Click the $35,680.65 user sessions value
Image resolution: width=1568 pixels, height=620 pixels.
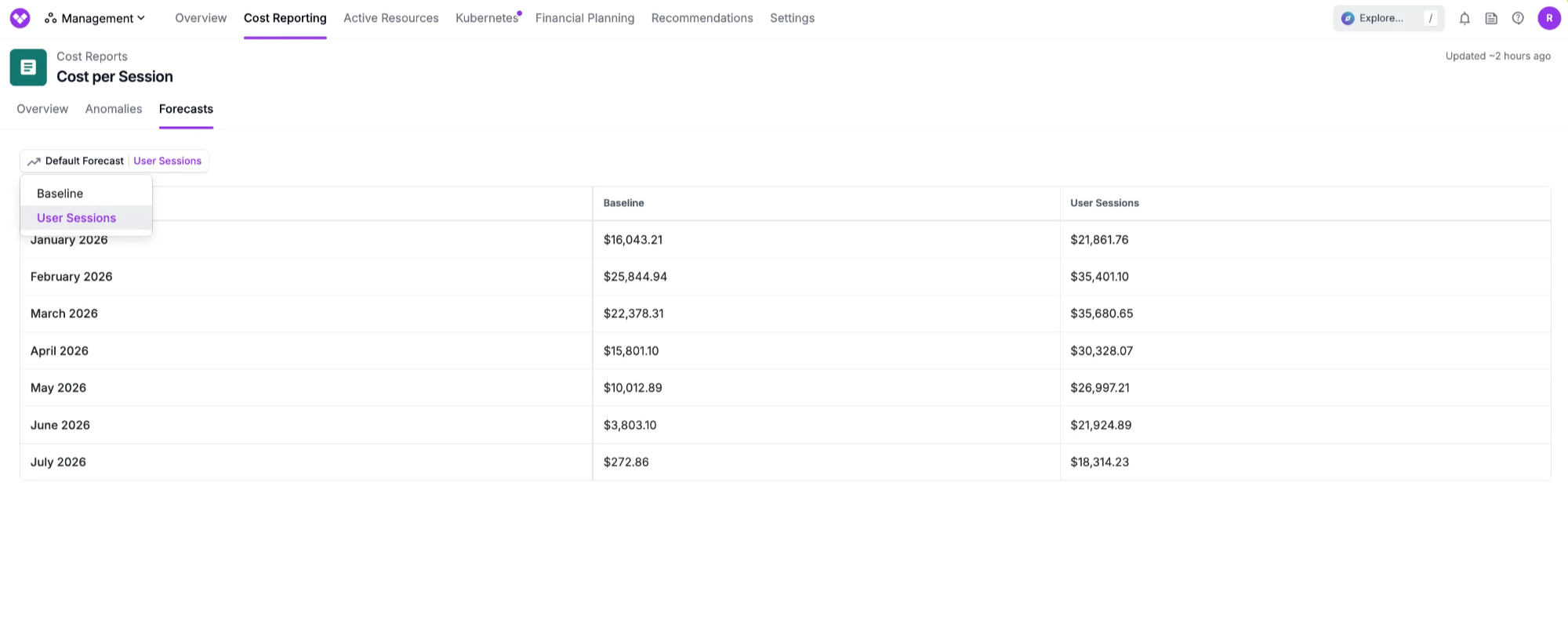tap(1102, 314)
